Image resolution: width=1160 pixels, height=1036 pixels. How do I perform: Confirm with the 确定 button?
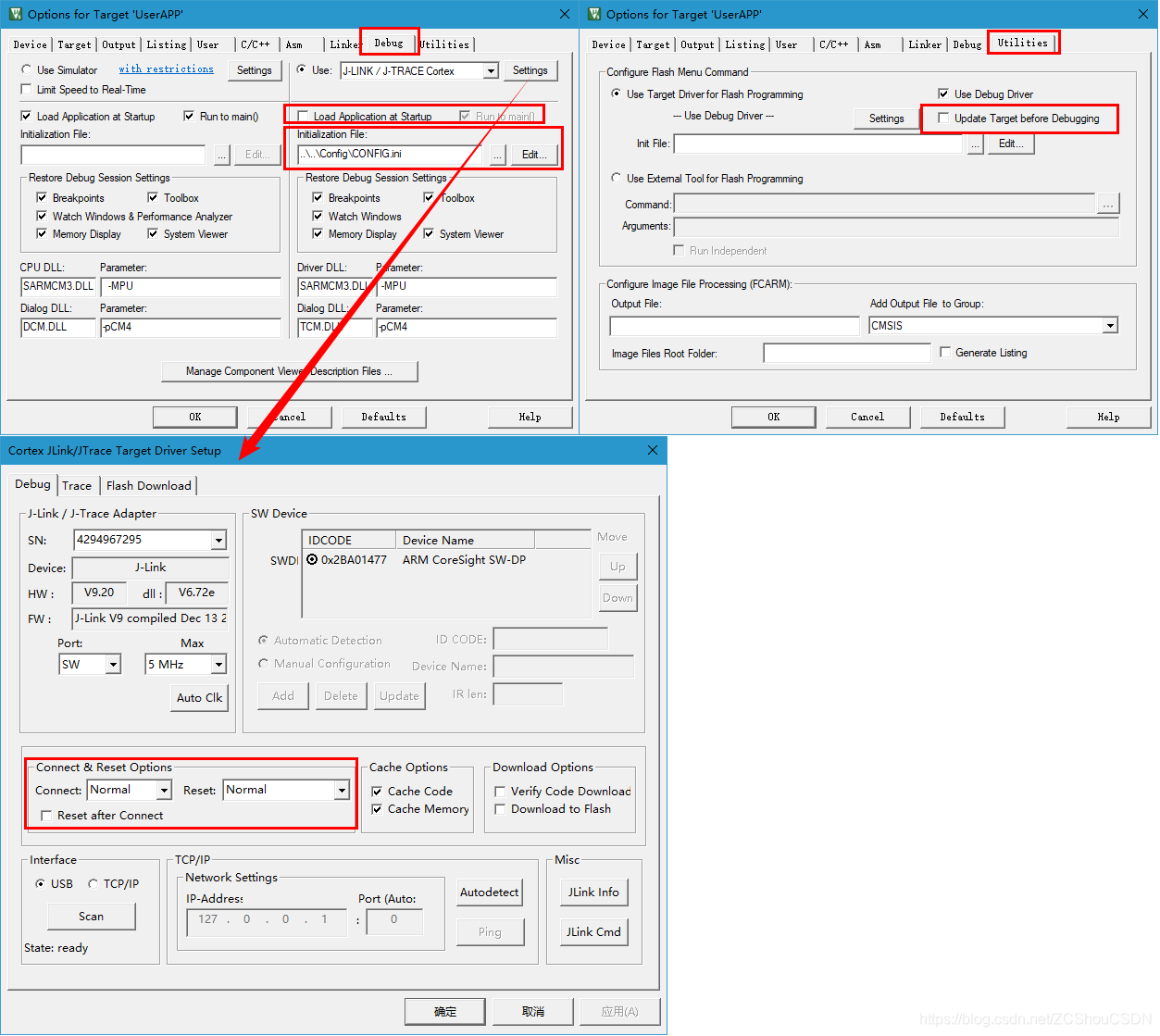pos(445,1012)
